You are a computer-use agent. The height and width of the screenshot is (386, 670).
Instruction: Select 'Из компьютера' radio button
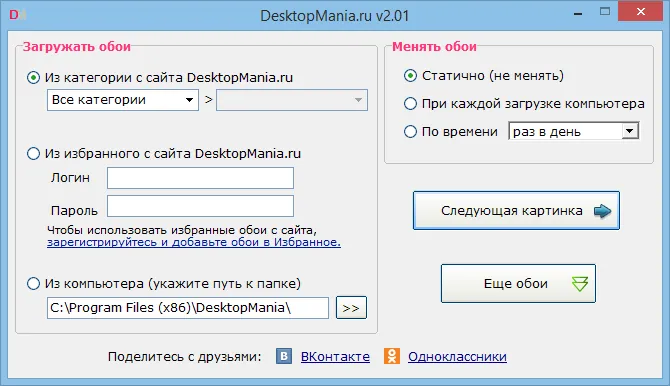[x=33, y=283]
